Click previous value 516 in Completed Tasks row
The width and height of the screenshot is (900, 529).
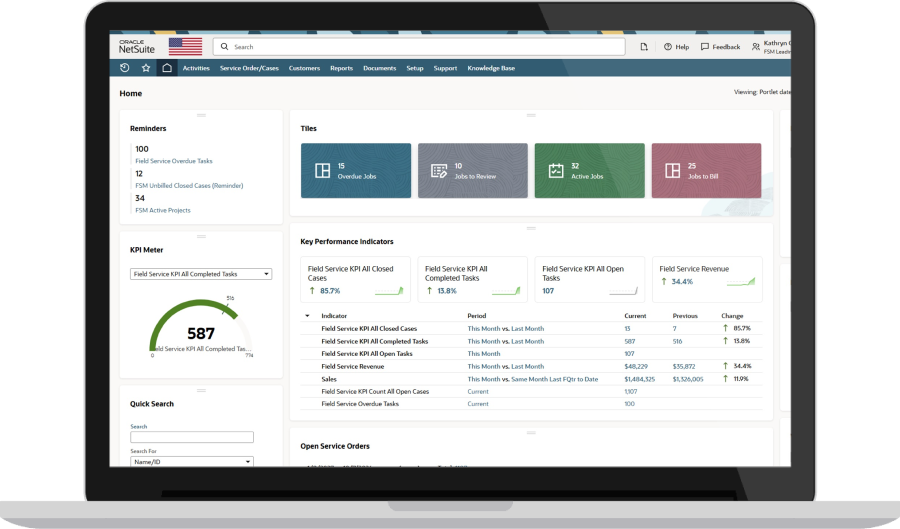pos(678,341)
